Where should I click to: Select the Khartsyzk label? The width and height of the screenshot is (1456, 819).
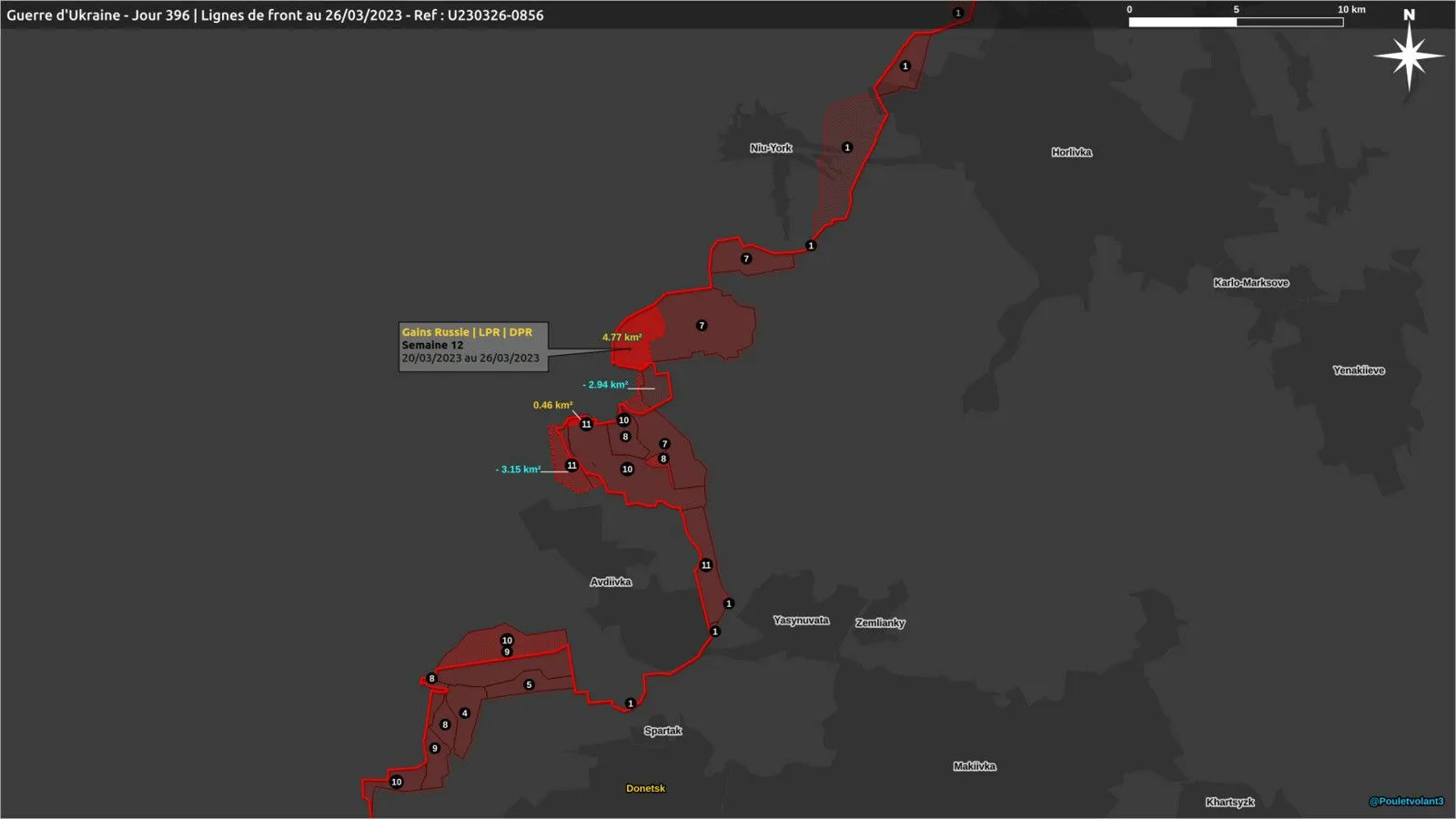pyautogui.click(x=1230, y=802)
